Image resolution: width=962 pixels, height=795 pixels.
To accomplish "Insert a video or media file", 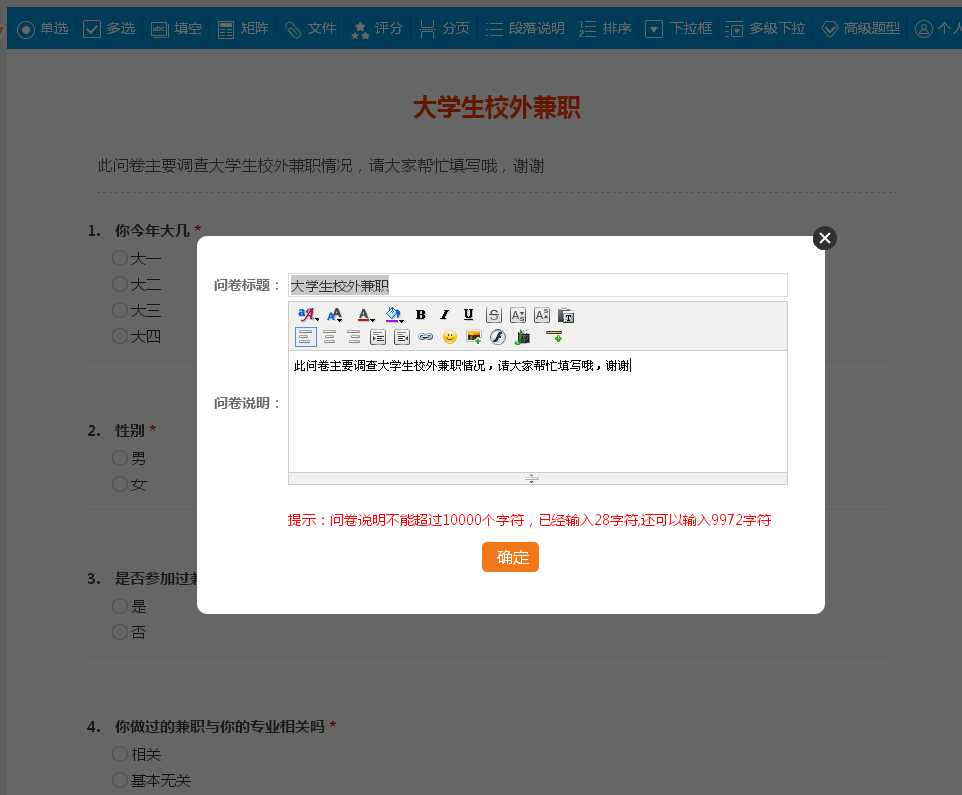I will 522,337.
